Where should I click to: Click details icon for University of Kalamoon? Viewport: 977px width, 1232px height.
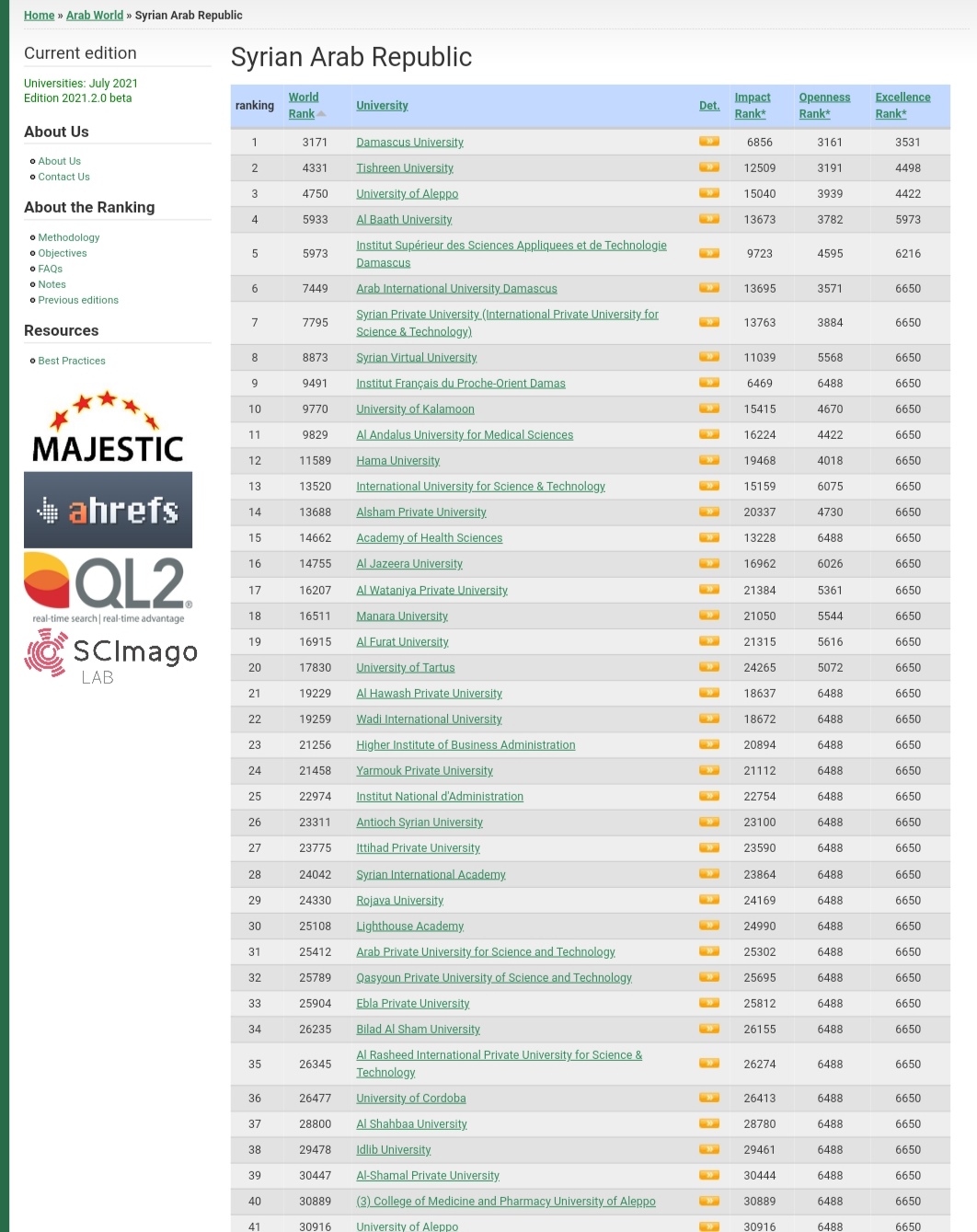709,409
